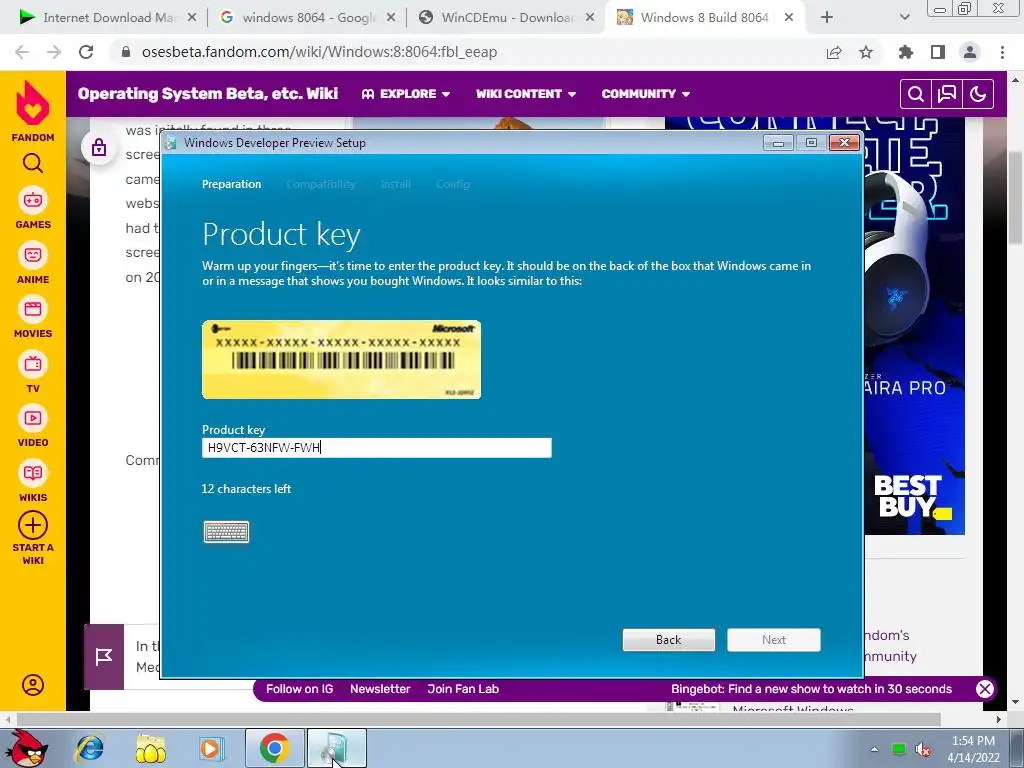The width and height of the screenshot is (1024, 768).
Task: Close the WinCDEmu Download tab
Action: click(x=590, y=18)
